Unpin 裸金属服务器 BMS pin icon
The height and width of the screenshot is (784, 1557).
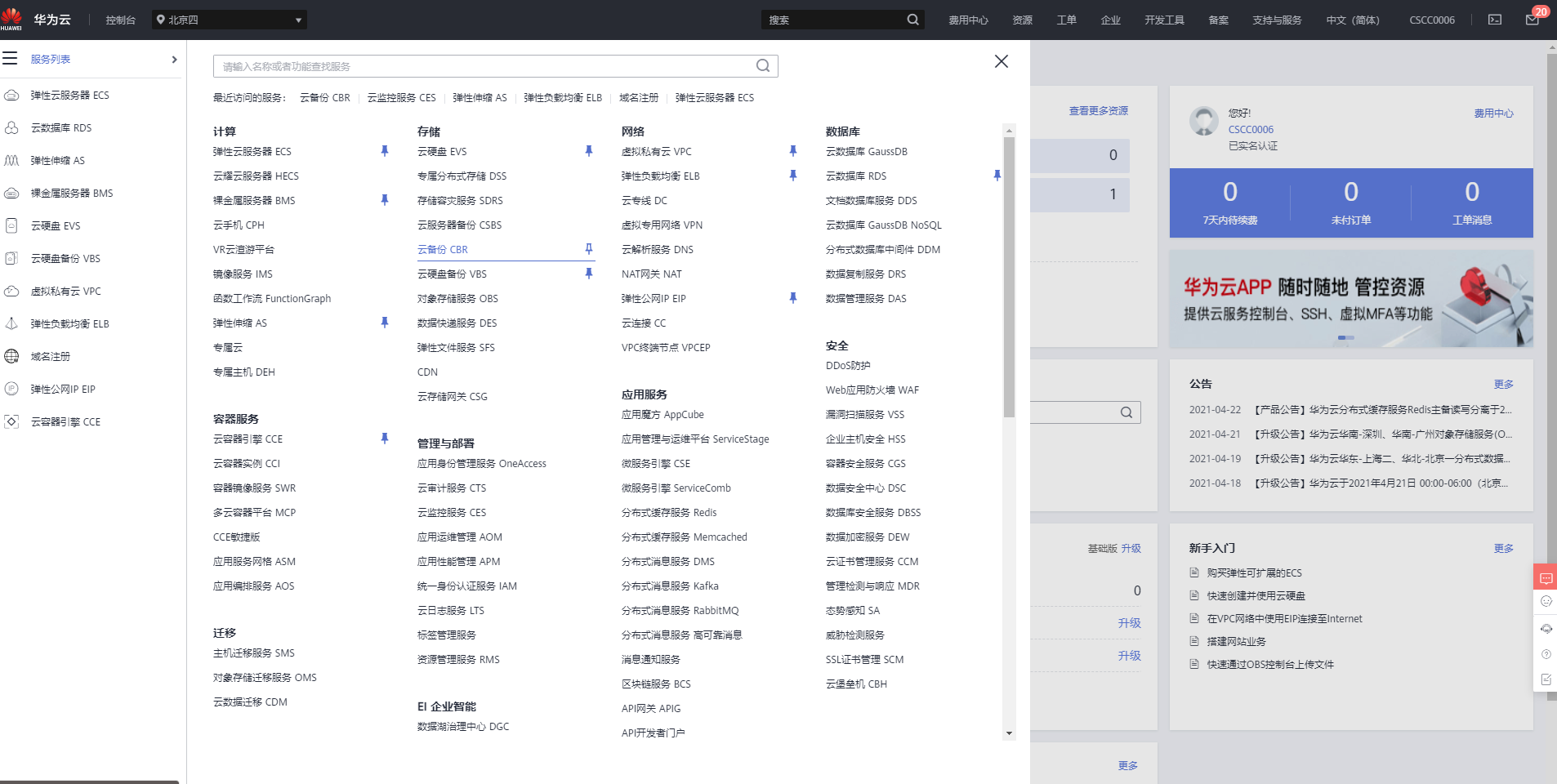(x=385, y=200)
